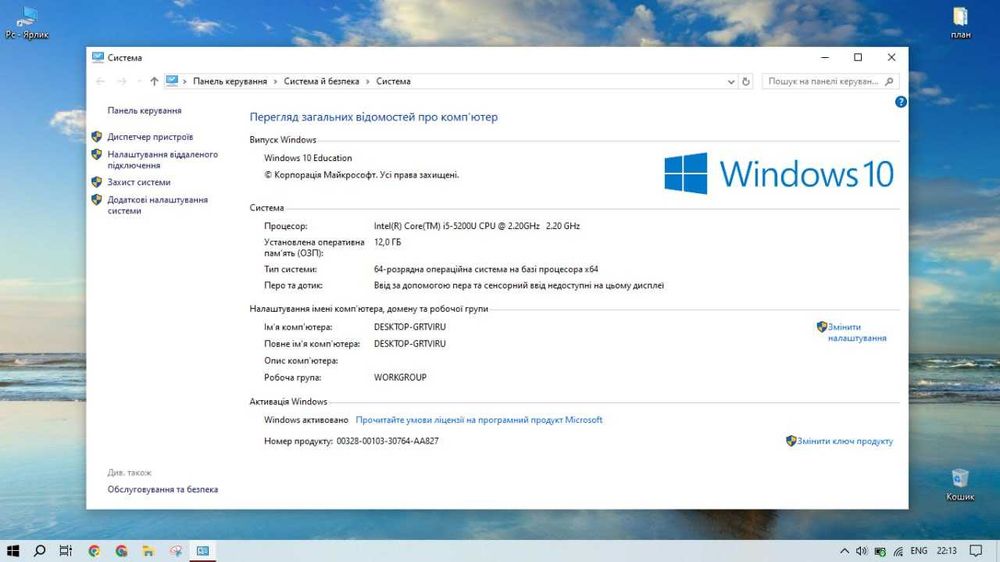Open remote connection settings link
Screen dimensions: 1000x562
[163, 159]
